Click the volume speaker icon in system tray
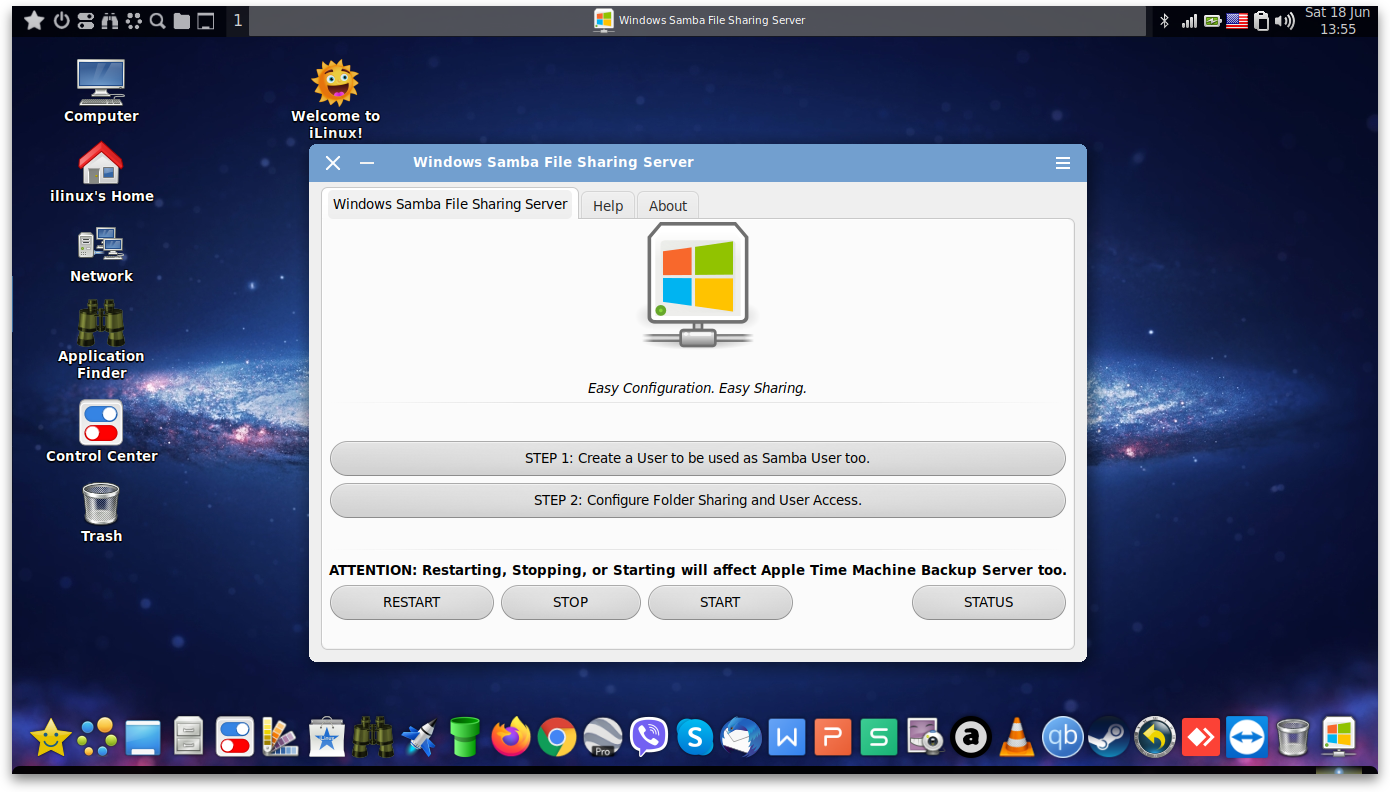This screenshot has width=1390, height=792. [1285, 20]
